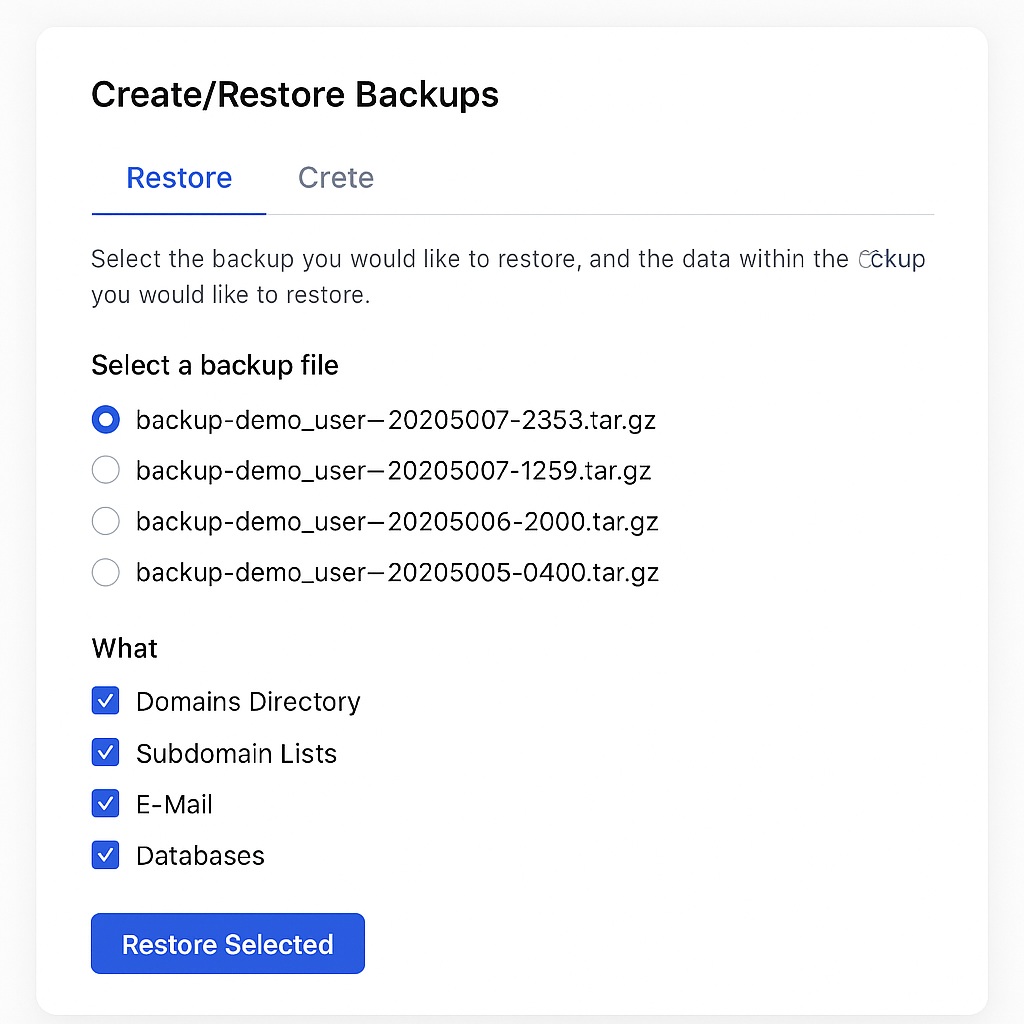Select the 20205007-2353 backup radio button
Image resolution: width=1024 pixels, height=1024 pixels.
tap(106, 420)
